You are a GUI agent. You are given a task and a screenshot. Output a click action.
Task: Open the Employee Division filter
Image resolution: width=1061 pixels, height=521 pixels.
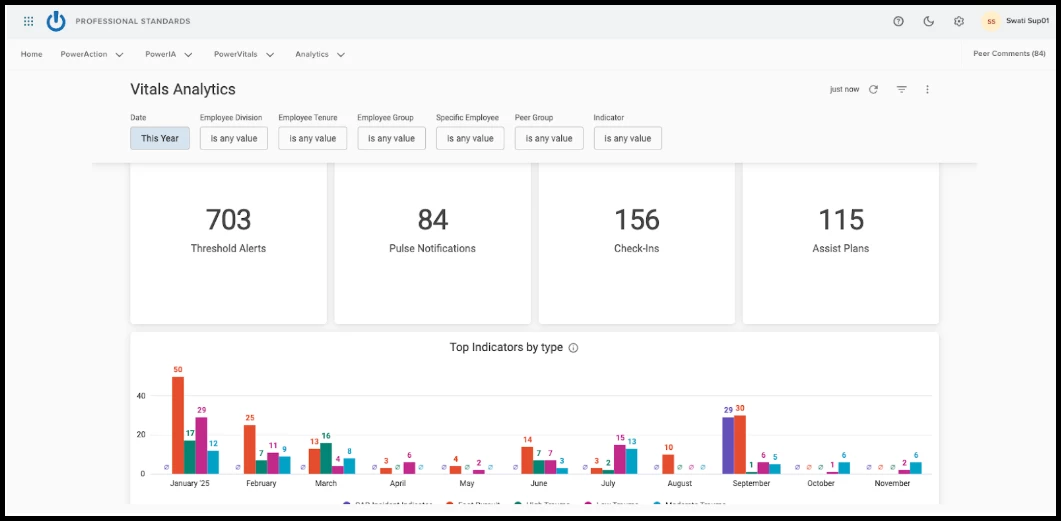pyautogui.click(x=233, y=138)
